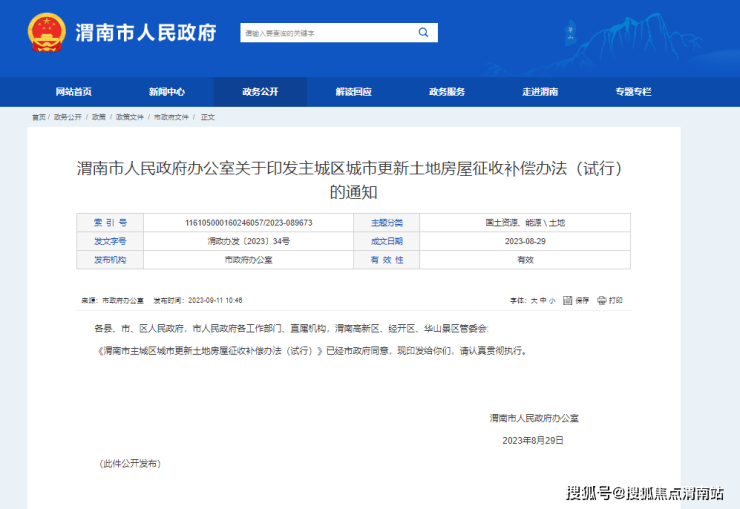Go to 解读回应 section
Image resolution: width=740 pixels, height=509 pixels.
click(353, 92)
